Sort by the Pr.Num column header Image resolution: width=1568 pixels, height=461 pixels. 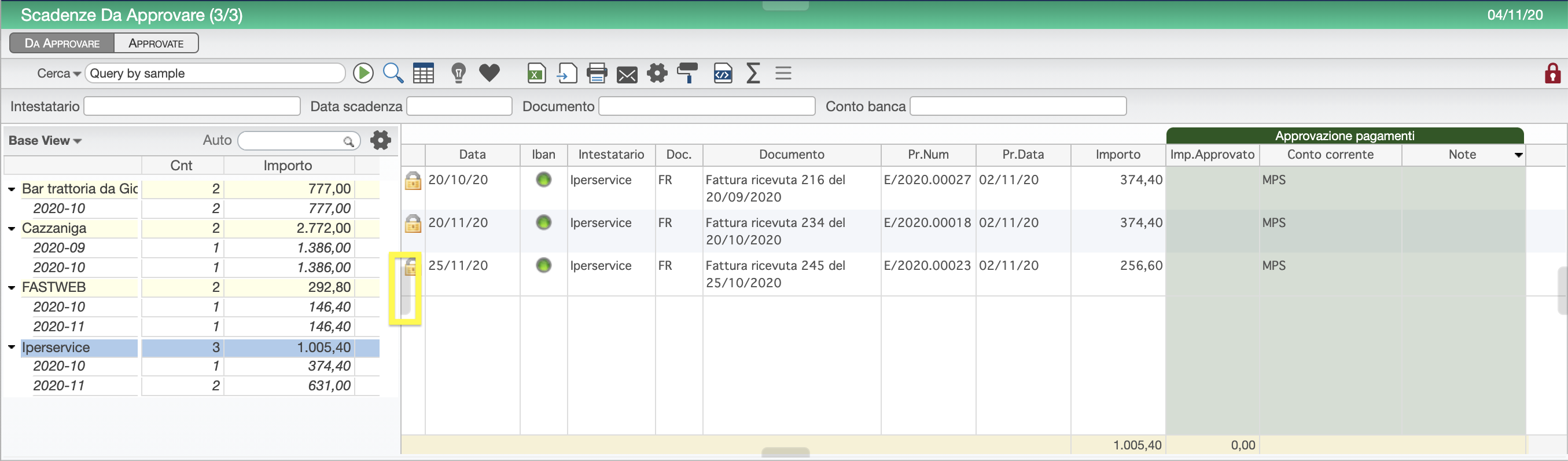pyautogui.click(x=928, y=155)
